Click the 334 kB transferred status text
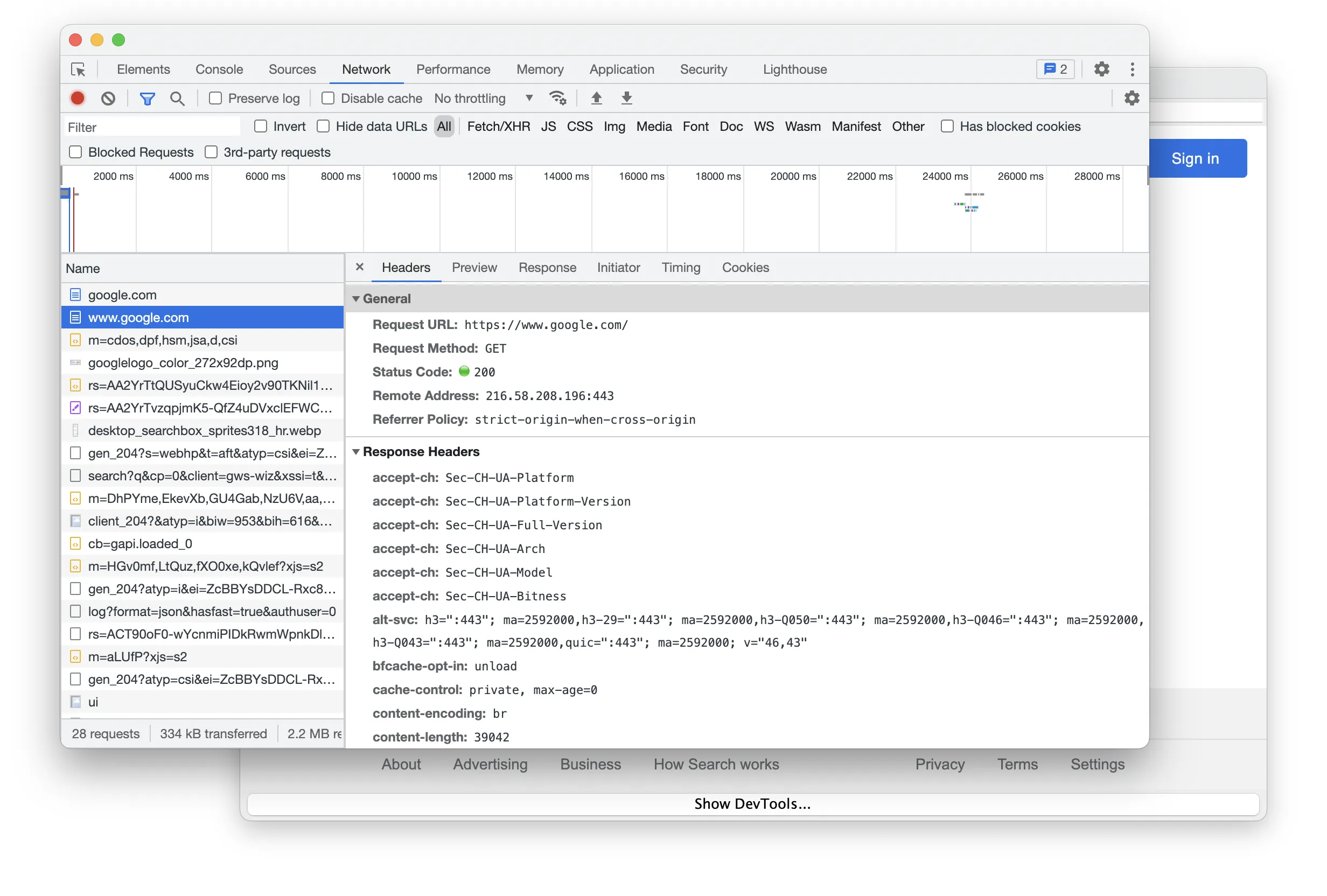Viewport: 1327px width, 896px height. pos(213,733)
